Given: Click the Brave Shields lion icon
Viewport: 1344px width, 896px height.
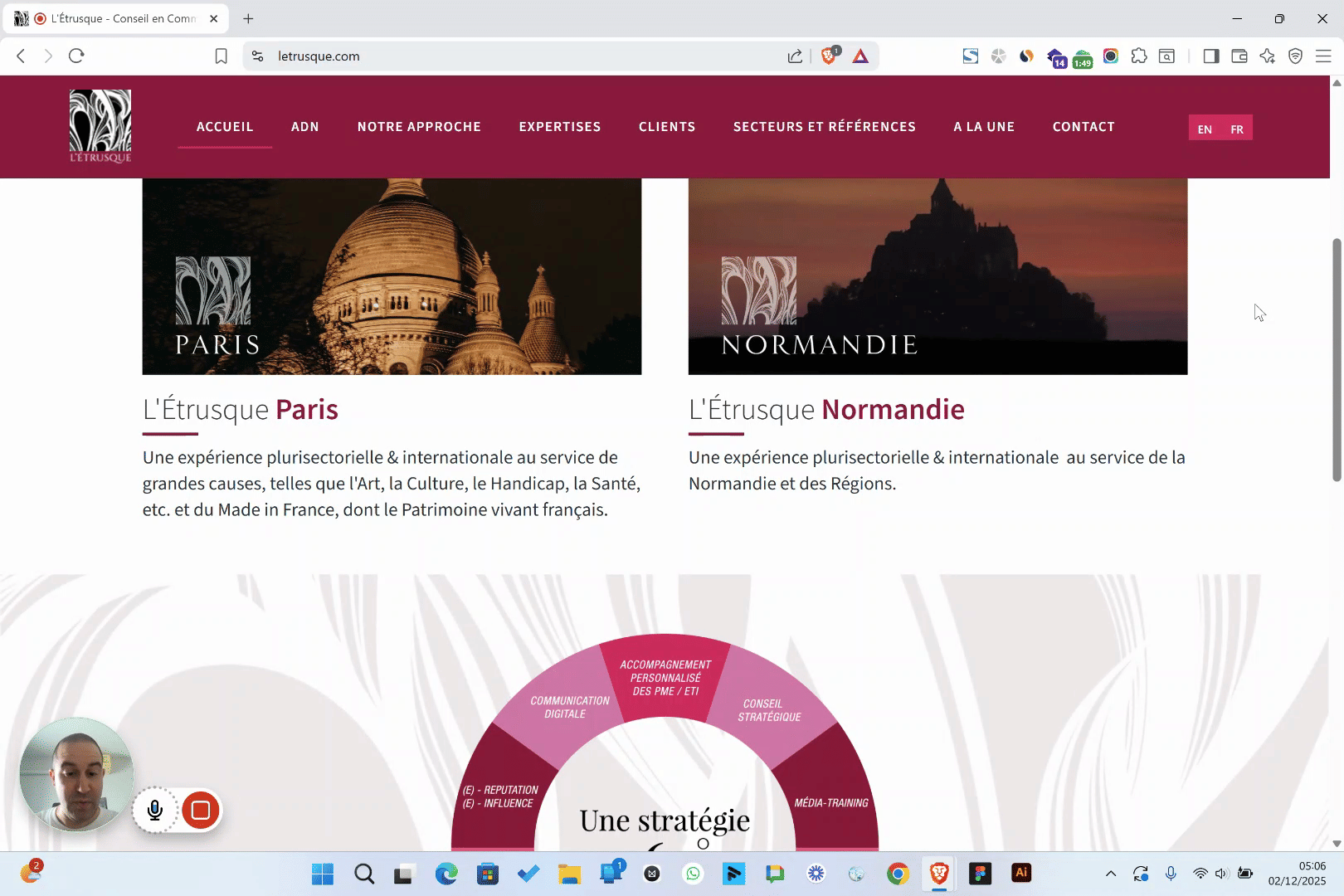Looking at the screenshot, I should coord(829,56).
